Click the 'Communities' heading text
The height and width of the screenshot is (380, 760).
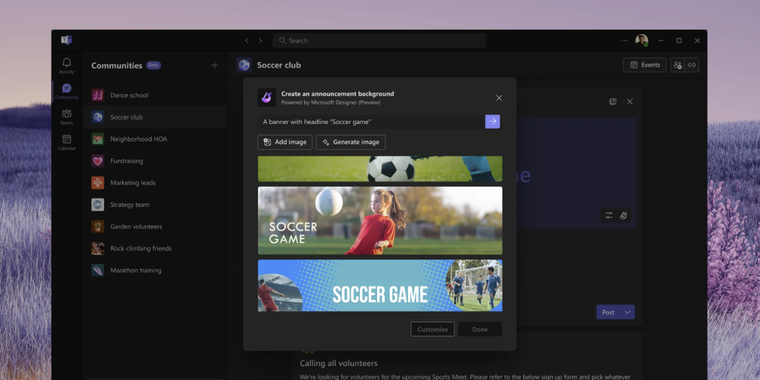[x=117, y=65]
